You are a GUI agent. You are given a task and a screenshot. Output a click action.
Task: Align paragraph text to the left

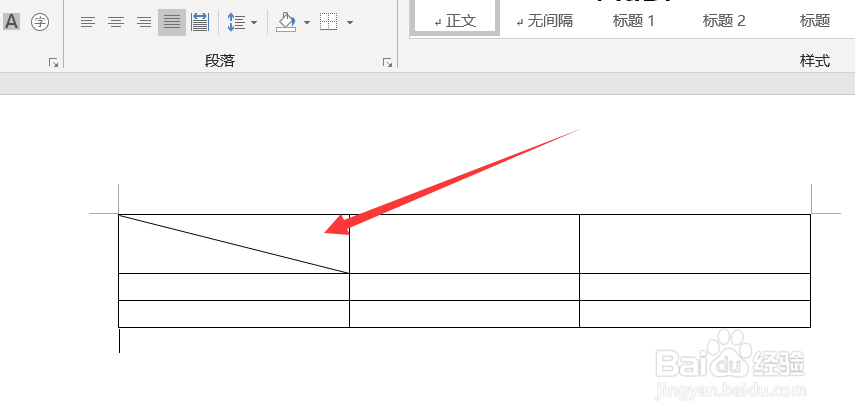(x=88, y=22)
